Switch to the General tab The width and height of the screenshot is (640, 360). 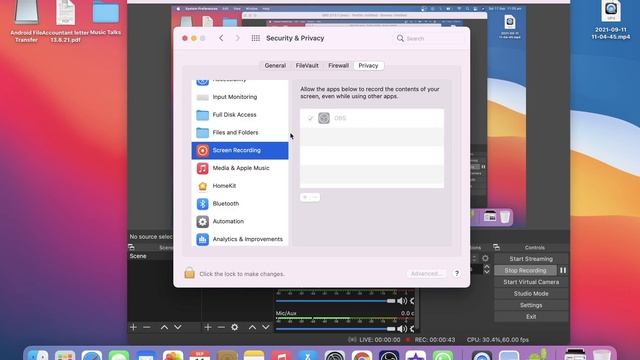275,65
